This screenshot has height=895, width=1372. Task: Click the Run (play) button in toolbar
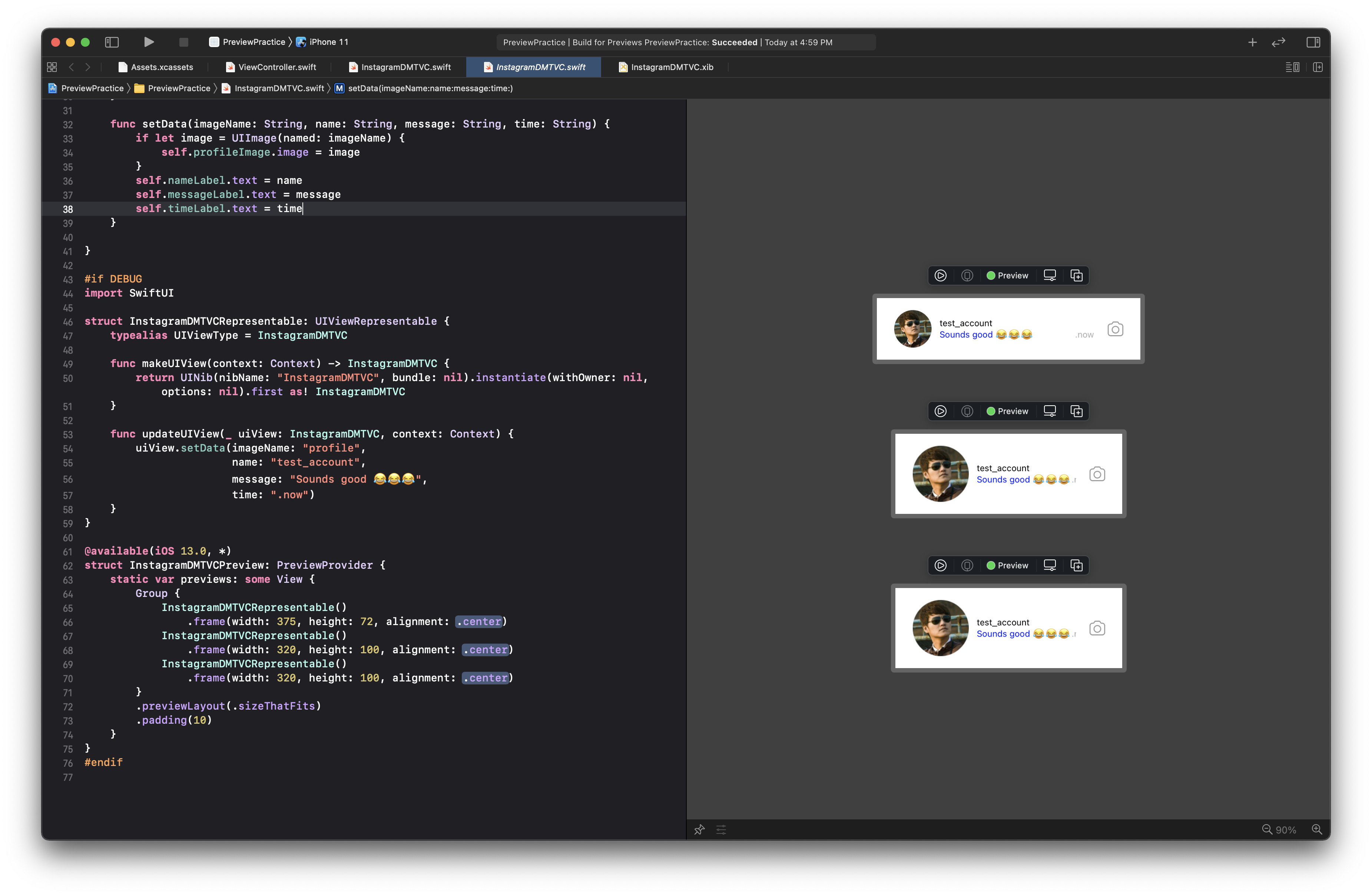tap(149, 42)
